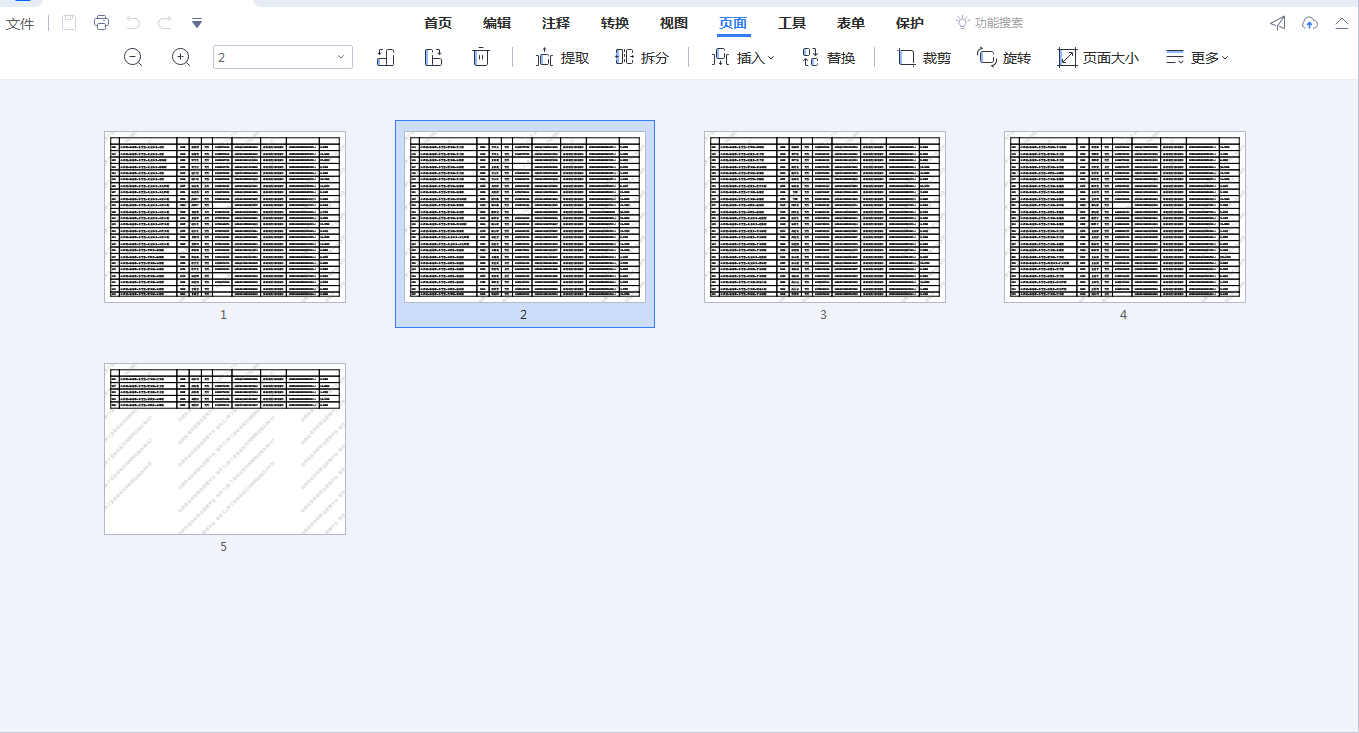The width and height of the screenshot is (1359, 733).
Task: Switch to the 编辑 (Edit) tab
Action: pos(497,23)
